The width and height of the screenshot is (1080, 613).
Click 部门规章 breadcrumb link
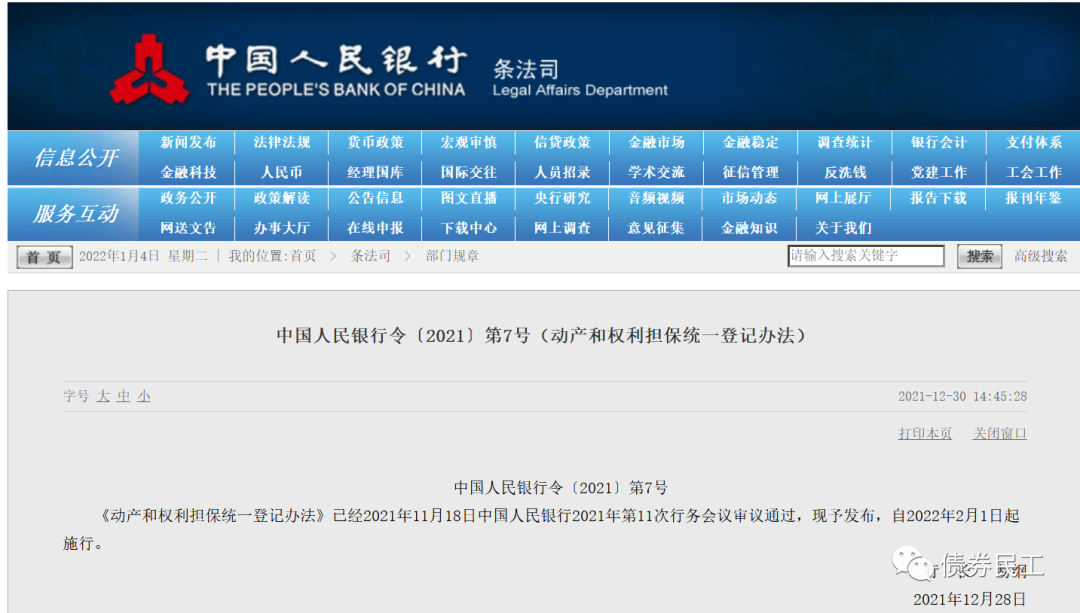click(x=452, y=256)
